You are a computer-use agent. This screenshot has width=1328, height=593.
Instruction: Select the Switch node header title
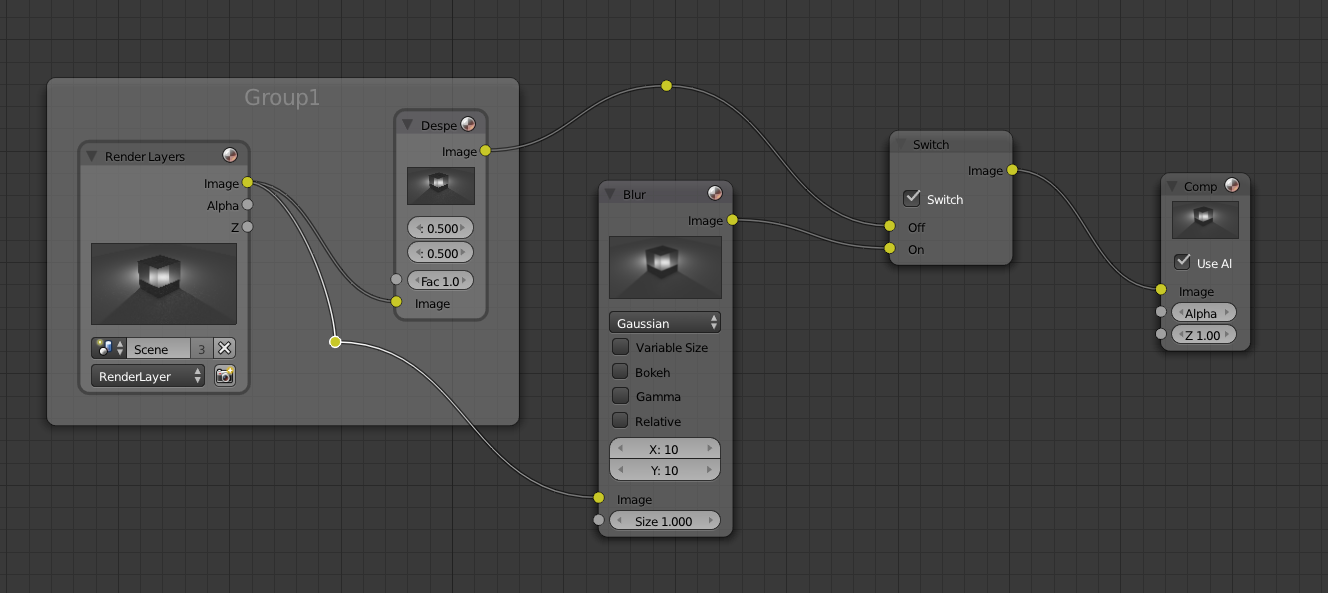pos(931,144)
